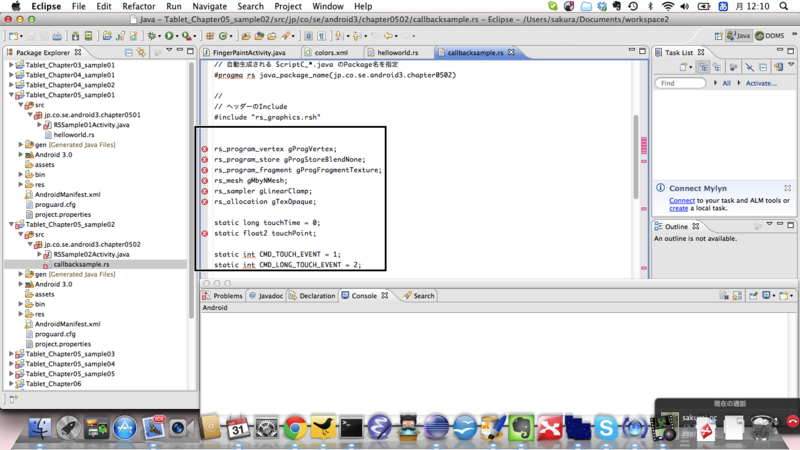Click the Back navigation arrow in toolbar

(x=389, y=36)
